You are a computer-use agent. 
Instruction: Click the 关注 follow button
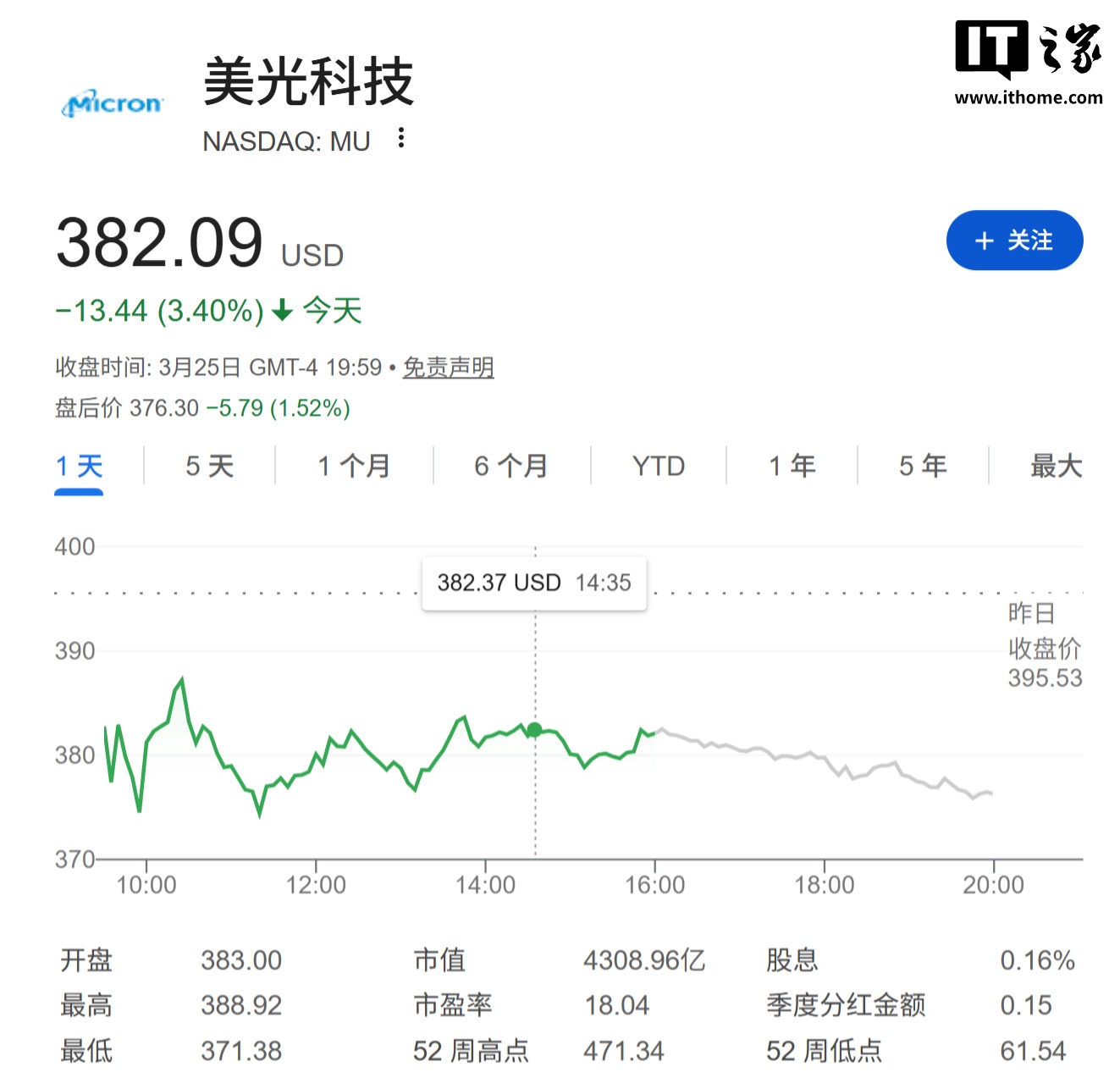click(x=1014, y=240)
